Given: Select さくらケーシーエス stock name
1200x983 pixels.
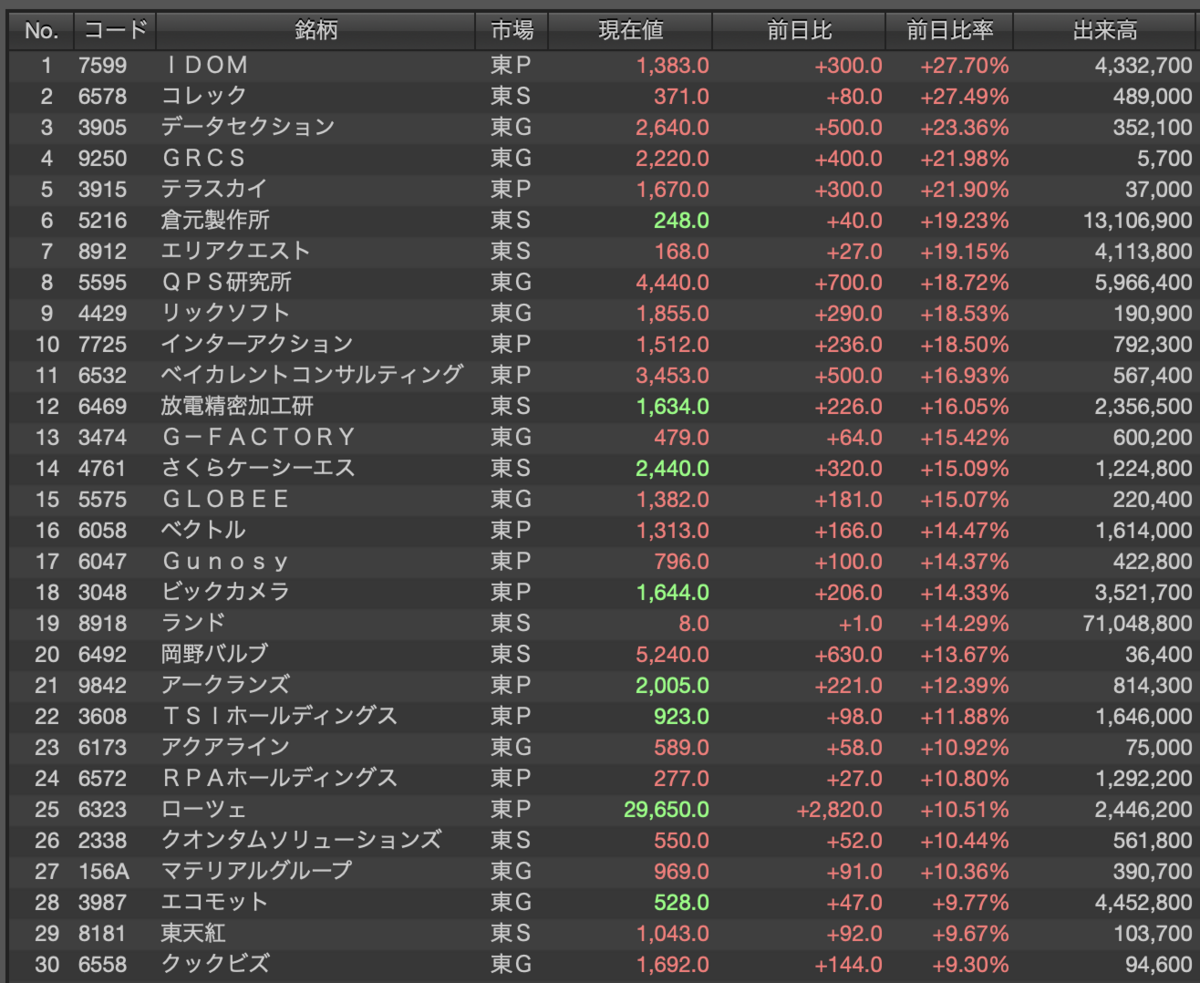Looking at the screenshot, I should (x=258, y=468).
